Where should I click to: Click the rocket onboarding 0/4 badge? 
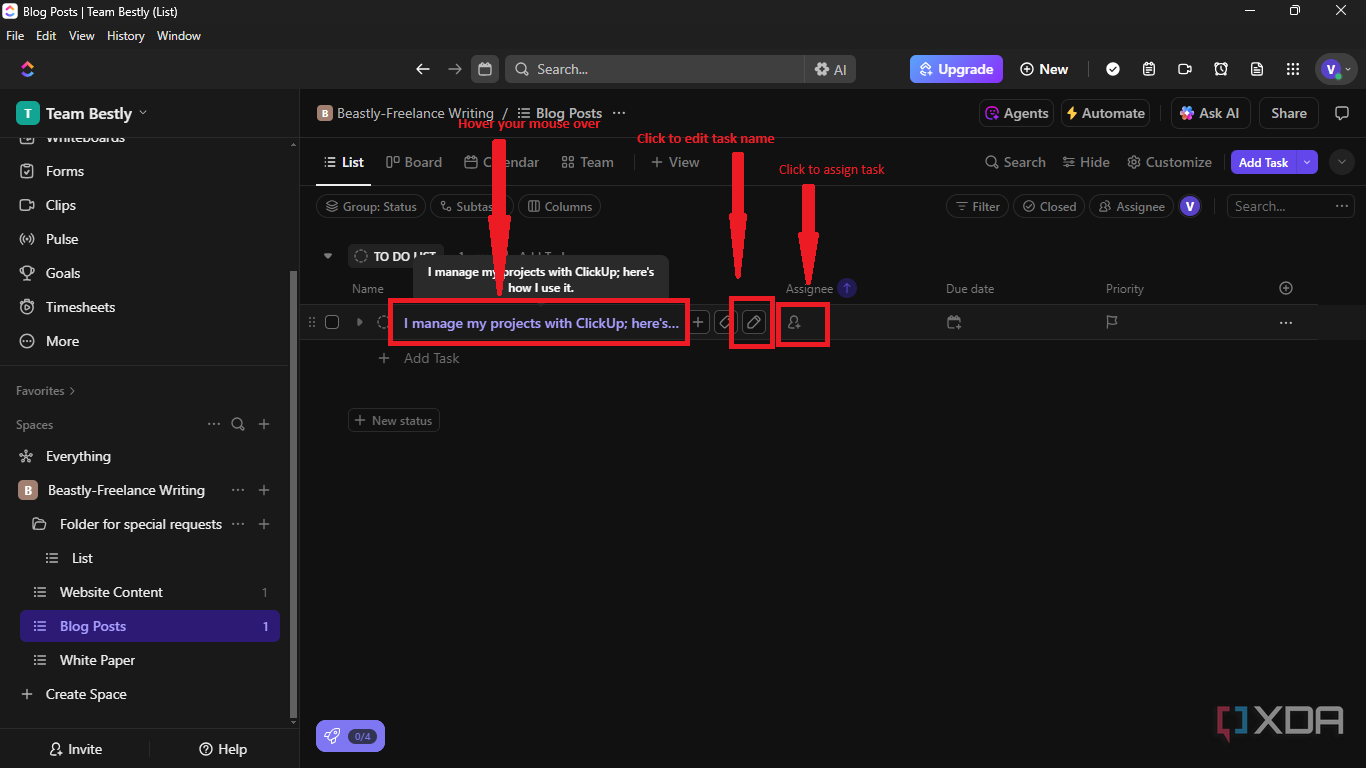click(350, 736)
